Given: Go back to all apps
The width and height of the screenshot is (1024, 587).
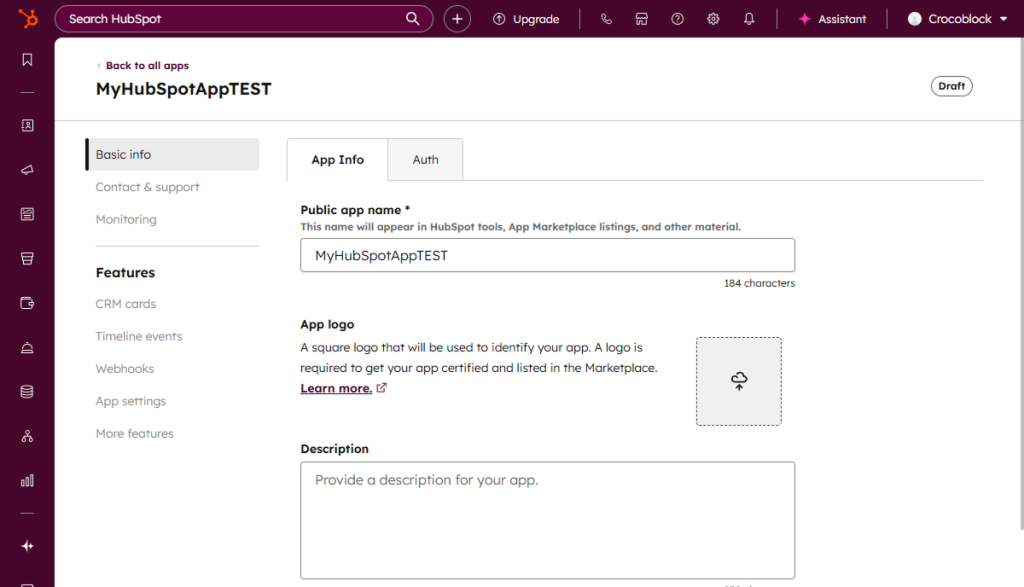Looking at the screenshot, I should point(146,66).
